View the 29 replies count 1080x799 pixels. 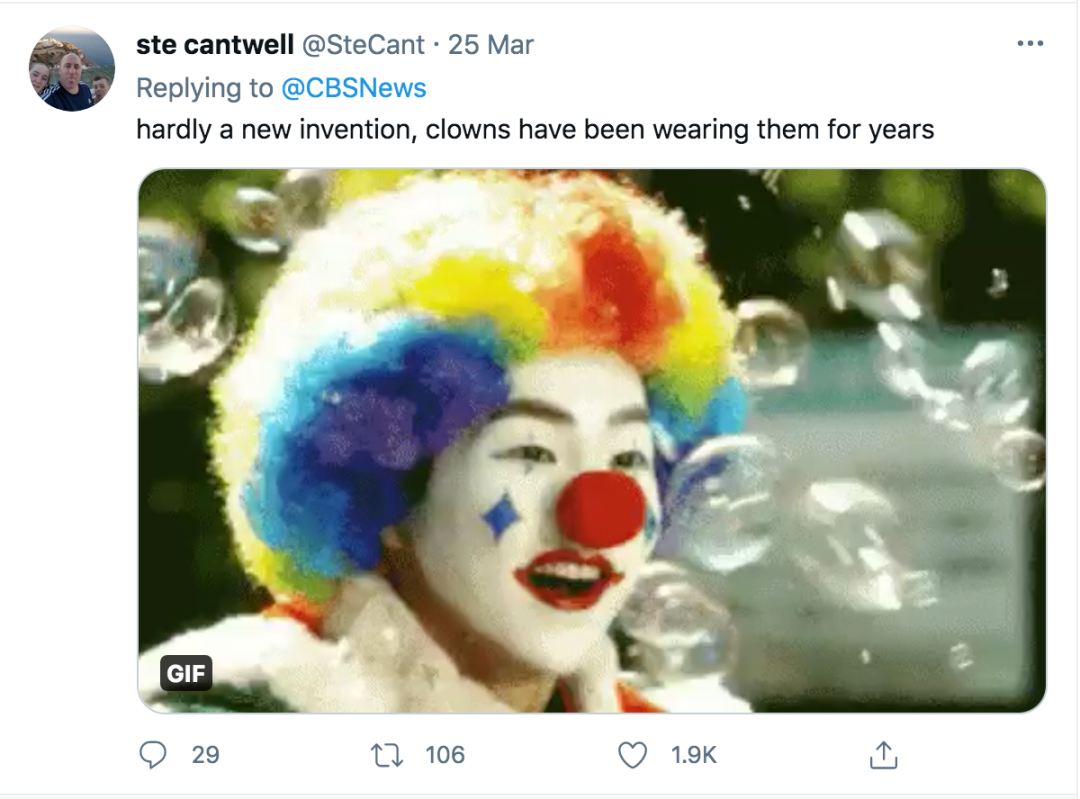click(205, 755)
